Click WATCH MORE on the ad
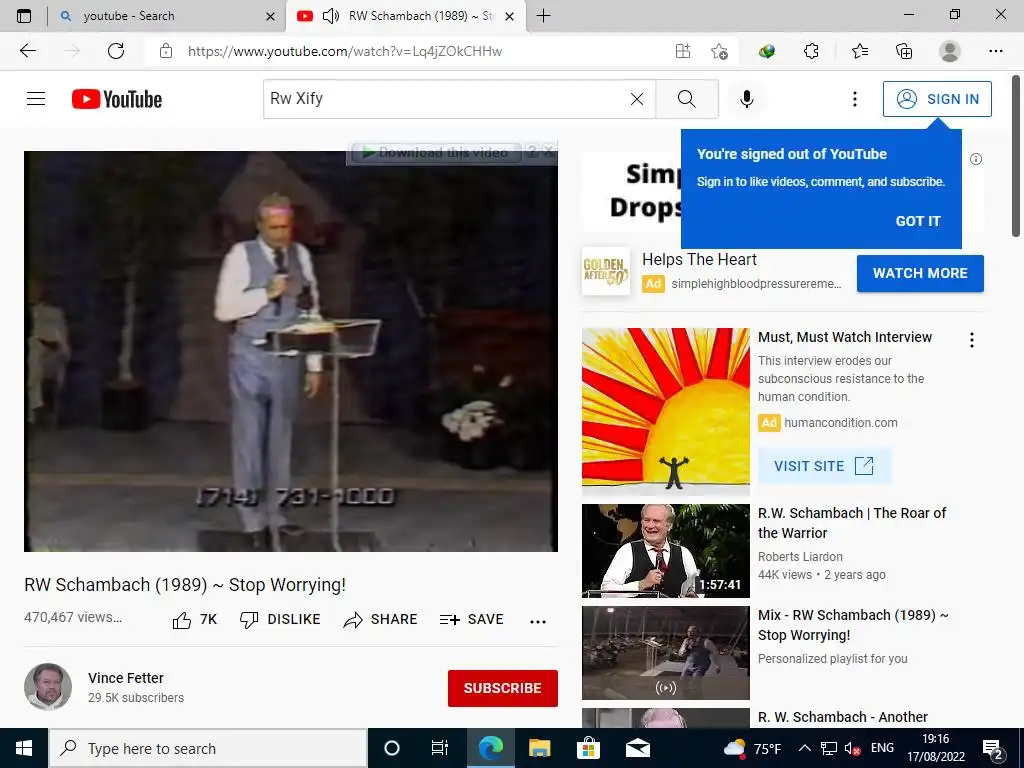Image resolution: width=1024 pixels, height=768 pixels. pyautogui.click(x=920, y=273)
